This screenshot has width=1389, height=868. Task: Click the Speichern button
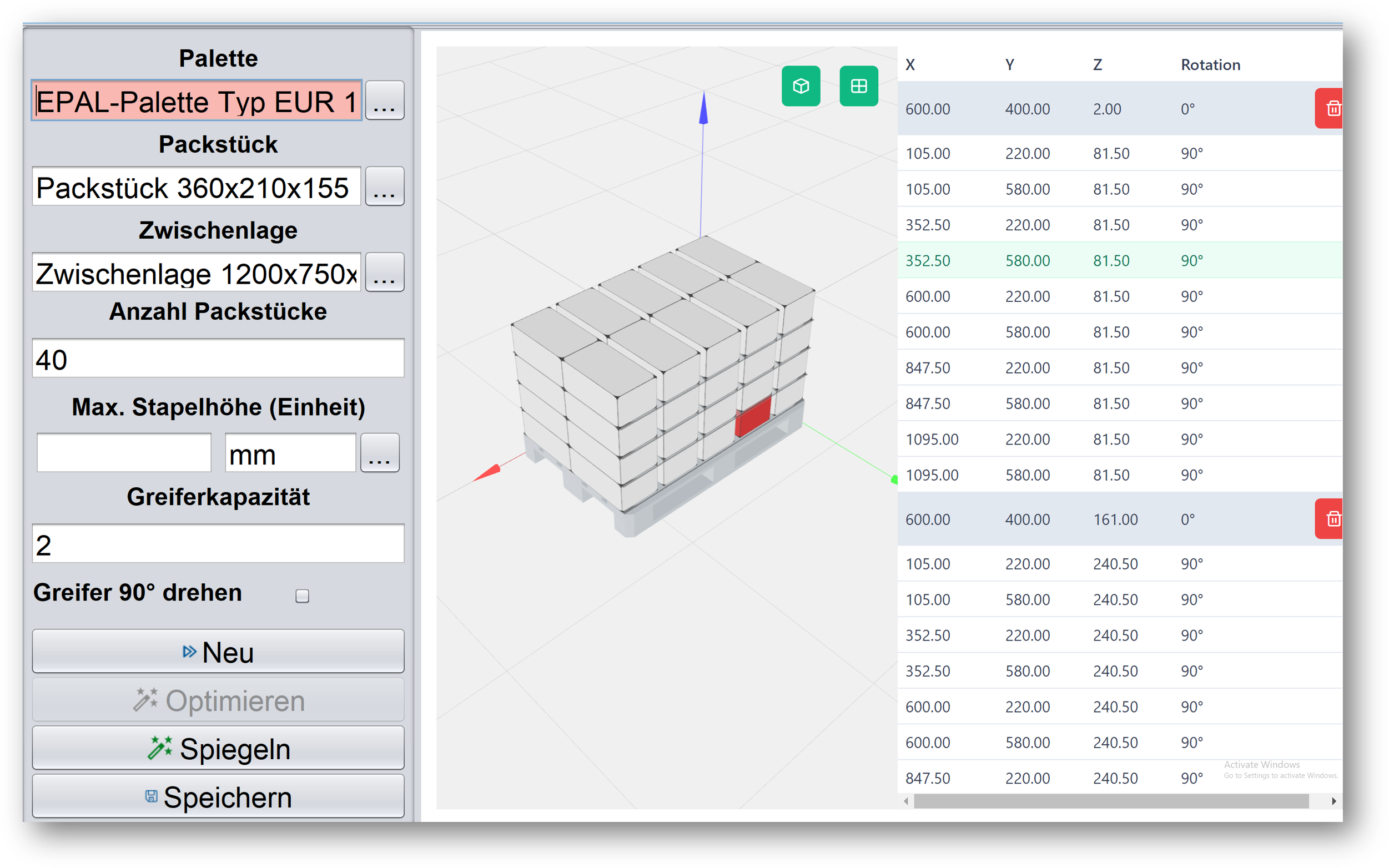tap(218, 797)
